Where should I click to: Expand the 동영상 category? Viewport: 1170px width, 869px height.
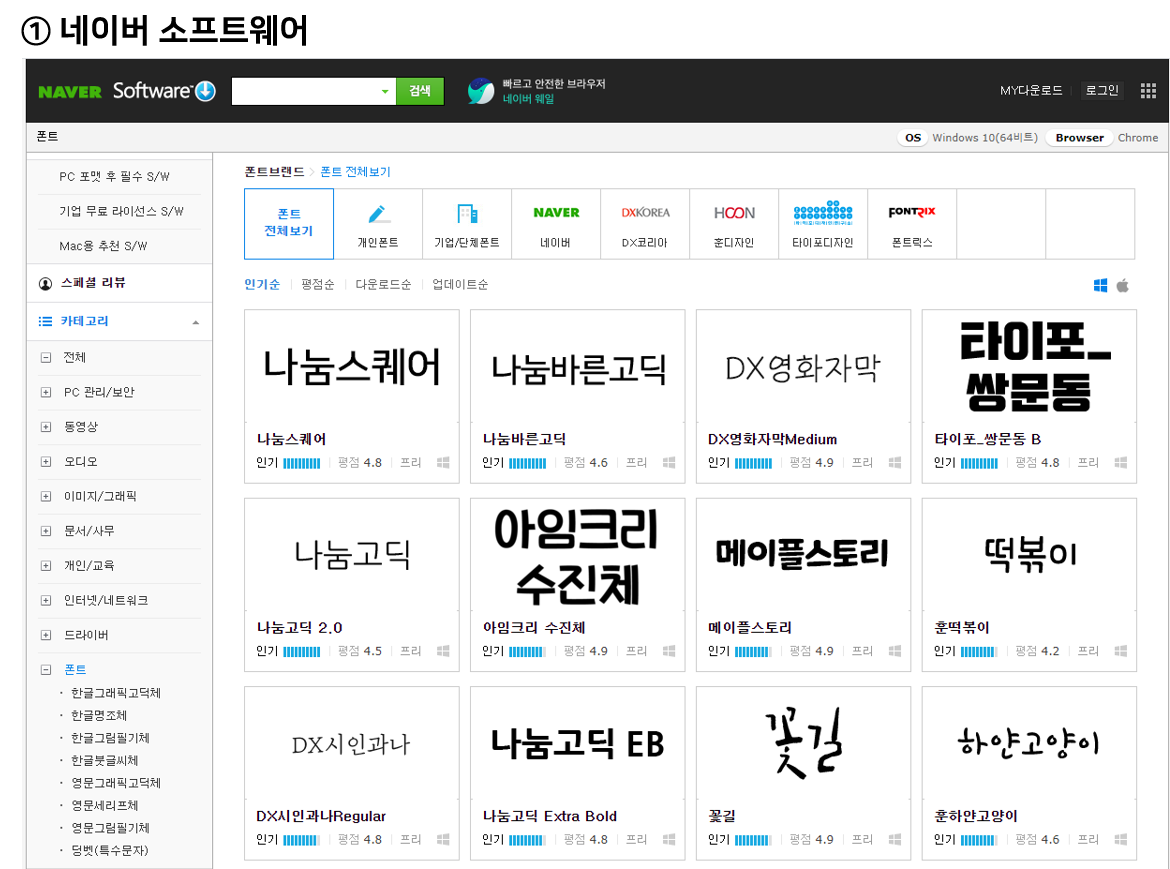coord(46,427)
